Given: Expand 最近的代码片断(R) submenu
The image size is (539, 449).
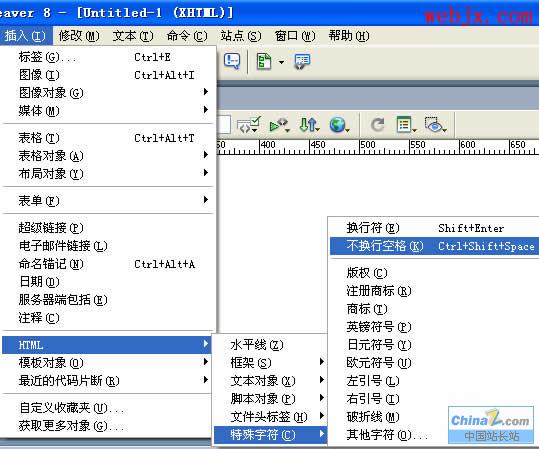Looking at the screenshot, I should (108, 381).
